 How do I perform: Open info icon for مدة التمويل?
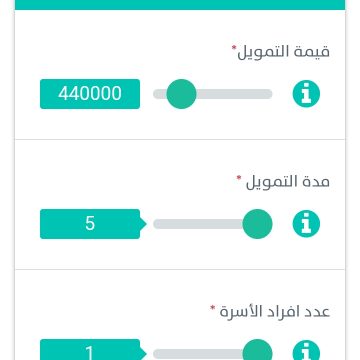click(x=306, y=224)
